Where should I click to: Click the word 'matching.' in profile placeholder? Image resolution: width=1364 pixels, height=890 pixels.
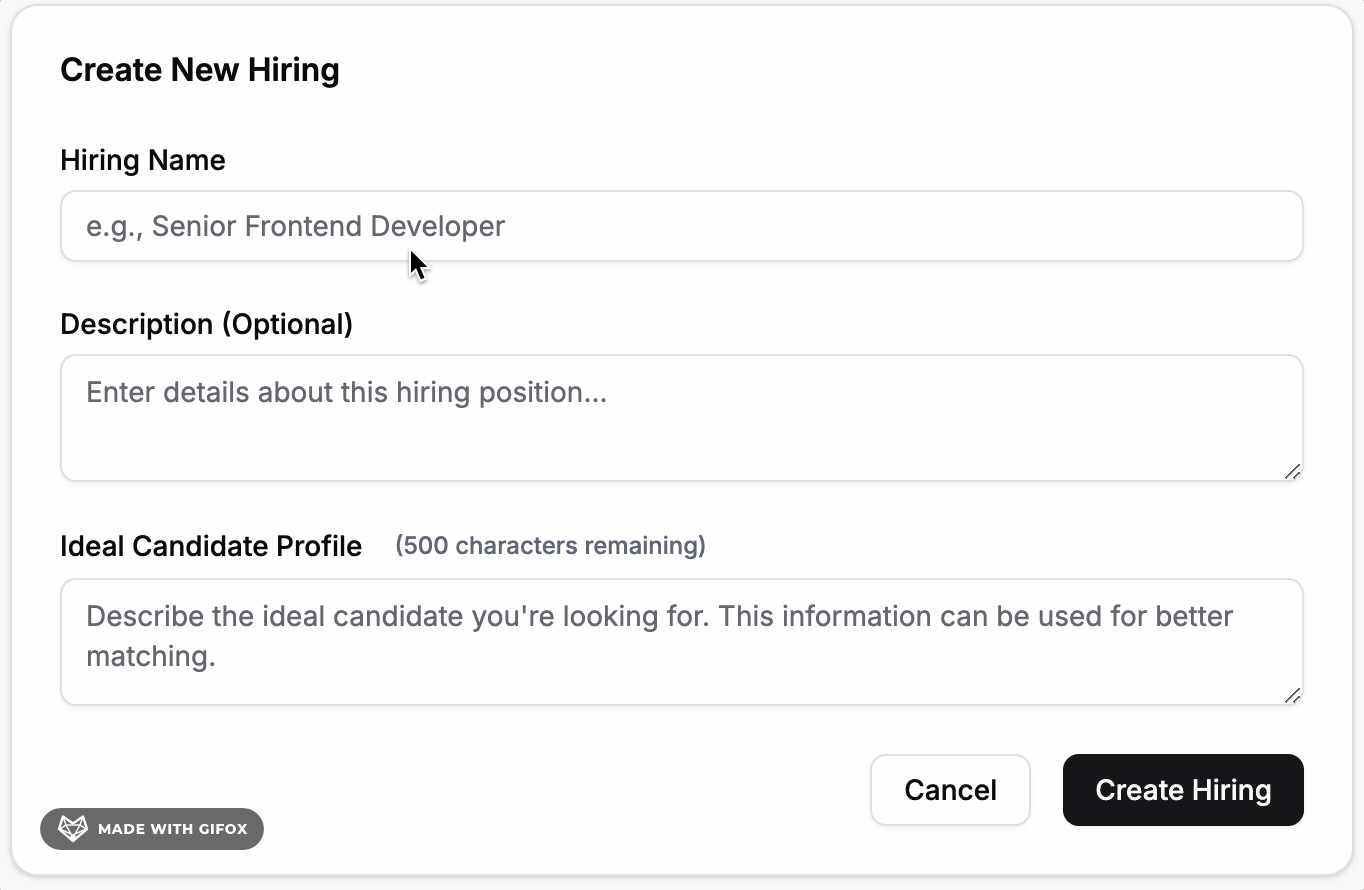pyautogui.click(x=151, y=656)
